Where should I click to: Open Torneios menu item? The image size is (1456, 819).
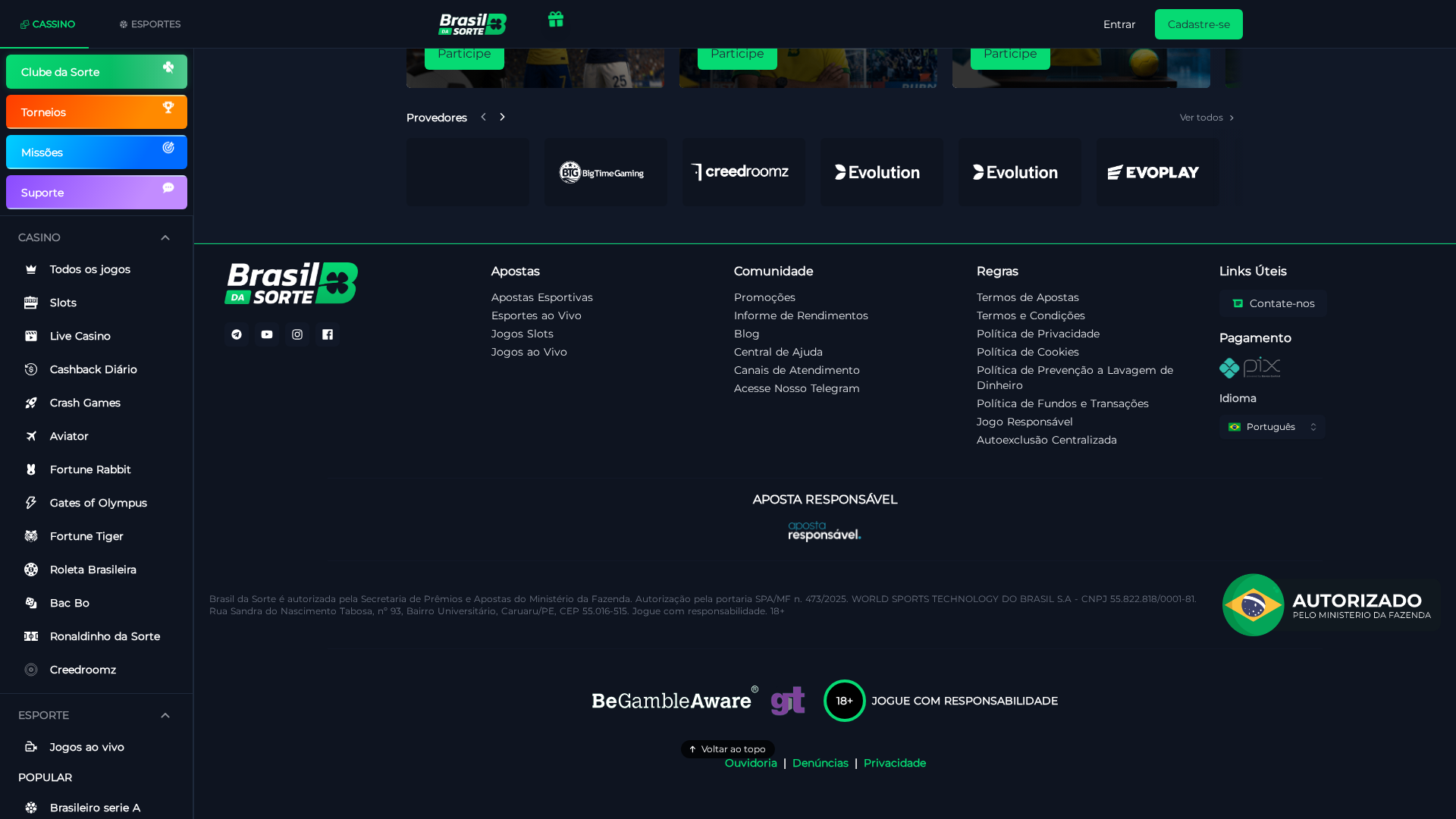tap(96, 112)
